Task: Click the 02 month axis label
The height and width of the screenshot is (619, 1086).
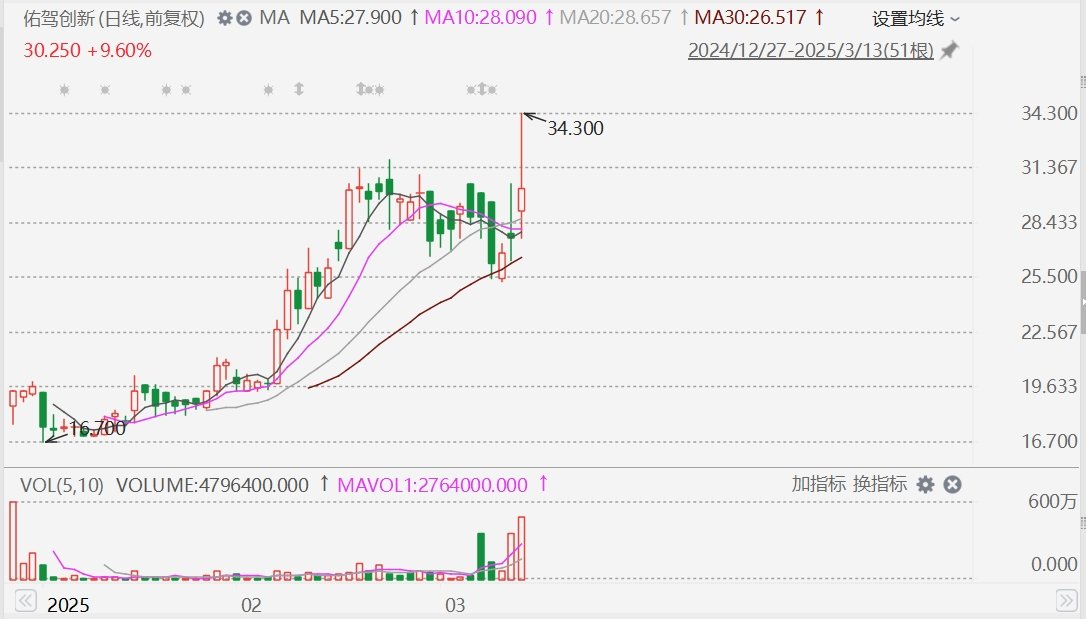Action: click(251, 605)
